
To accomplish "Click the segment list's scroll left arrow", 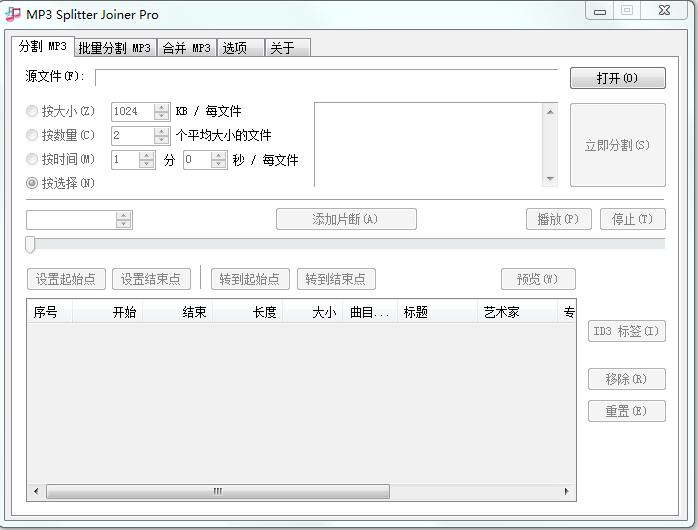I will [x=36, y=491].
